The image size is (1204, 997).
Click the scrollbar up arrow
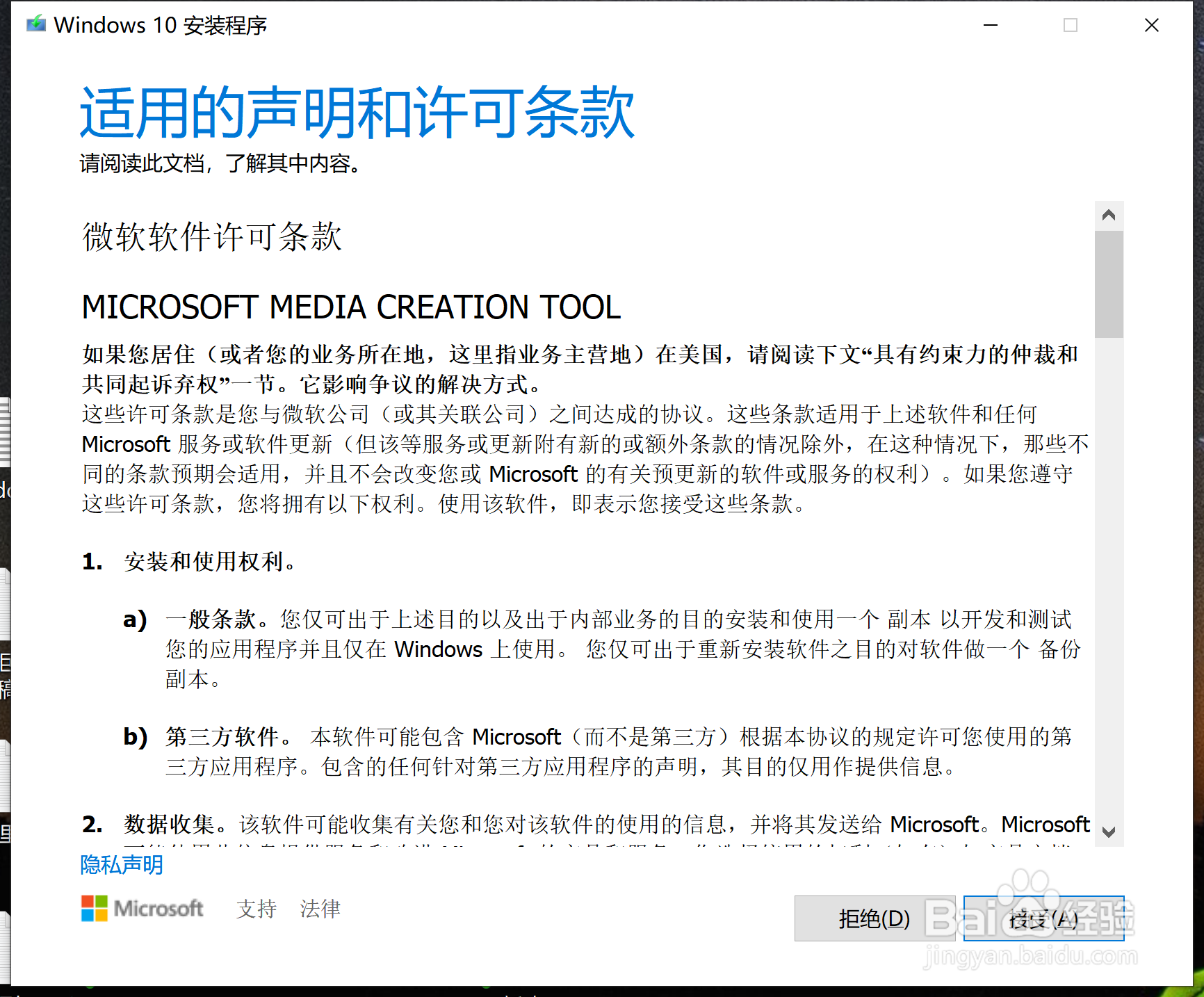[1110, 215]
